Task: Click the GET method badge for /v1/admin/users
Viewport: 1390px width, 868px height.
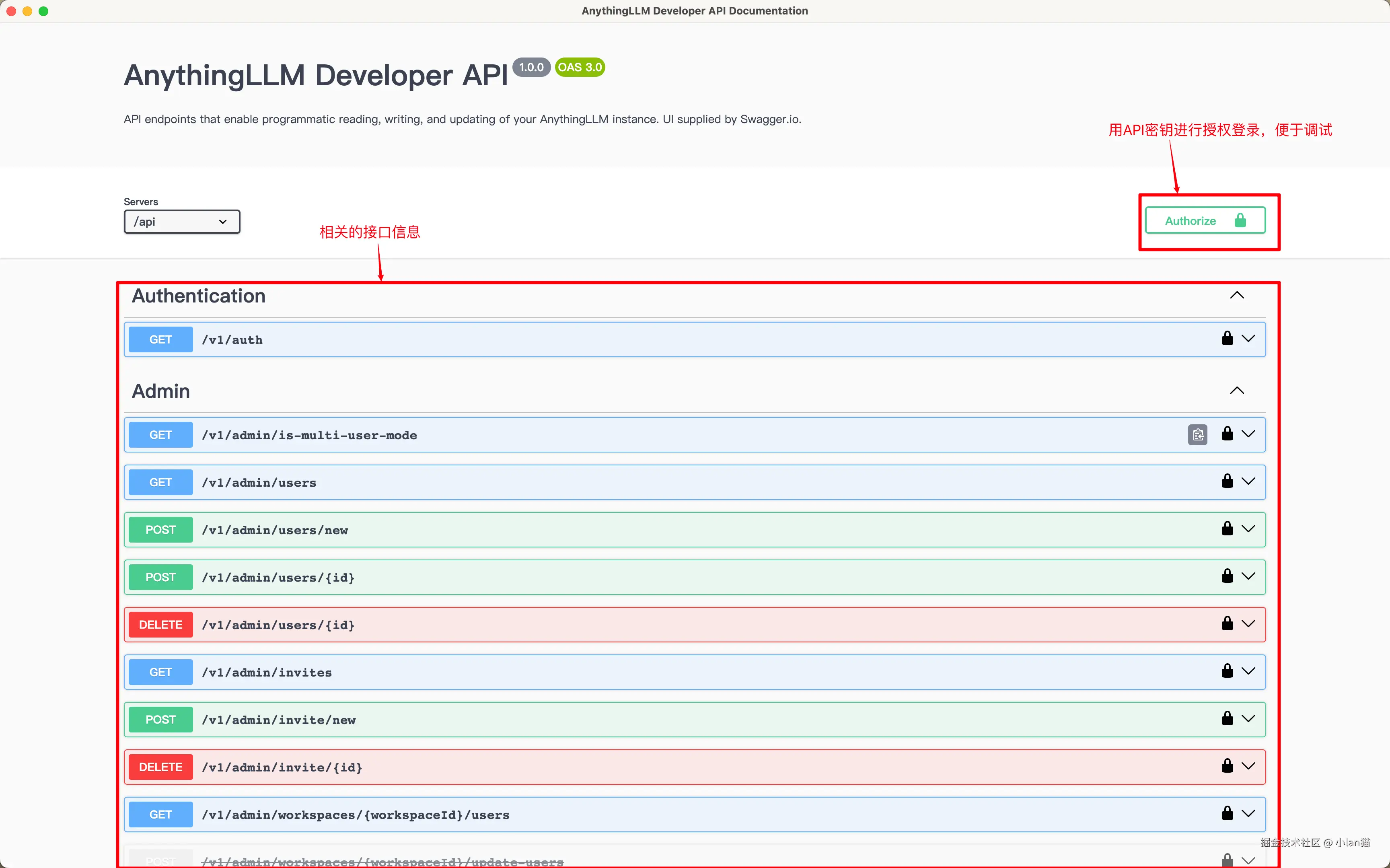Action: click(x=160, y=482)
